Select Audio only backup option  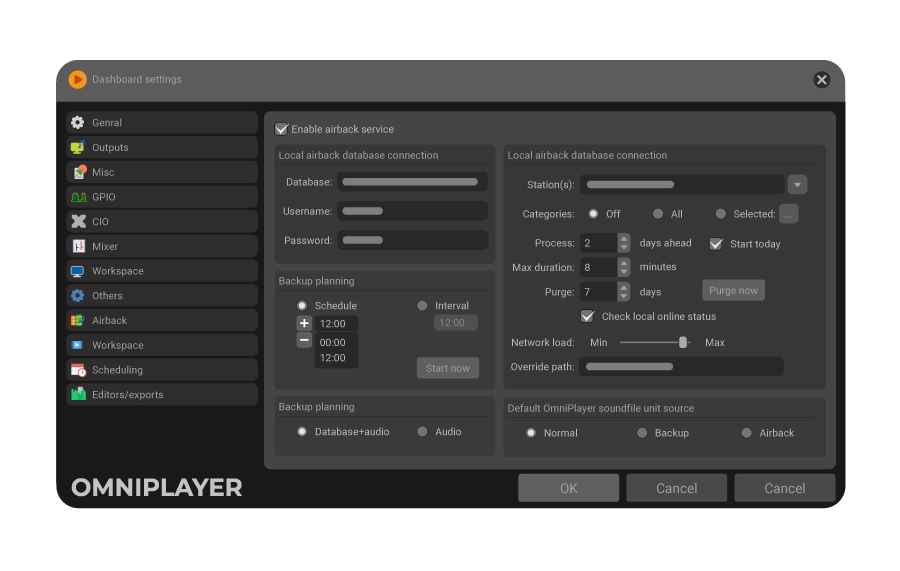tap(422, 431)
